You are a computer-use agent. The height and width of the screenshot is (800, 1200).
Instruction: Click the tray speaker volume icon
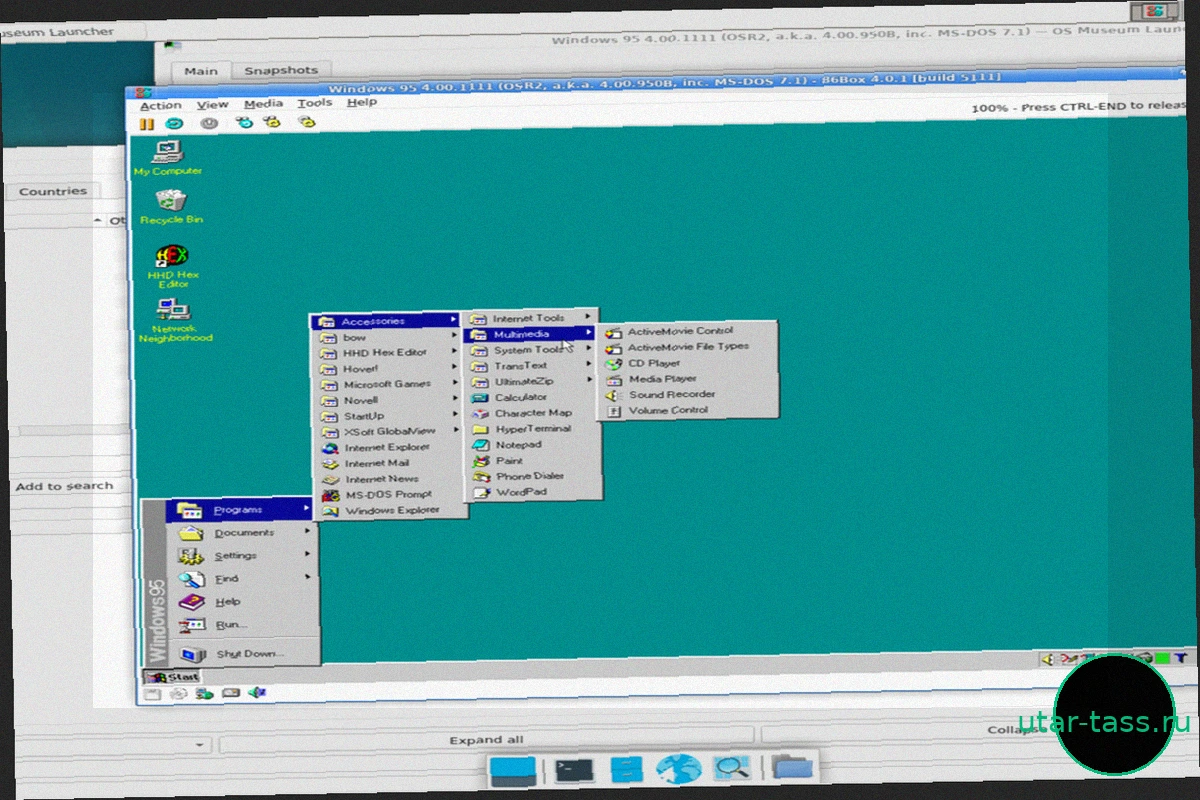[x=1048, y=659]
